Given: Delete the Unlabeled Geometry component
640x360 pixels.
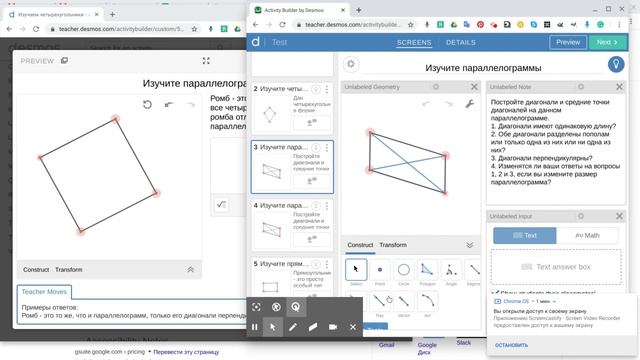Looking at the screenshot, I should [x=474, y=87].
